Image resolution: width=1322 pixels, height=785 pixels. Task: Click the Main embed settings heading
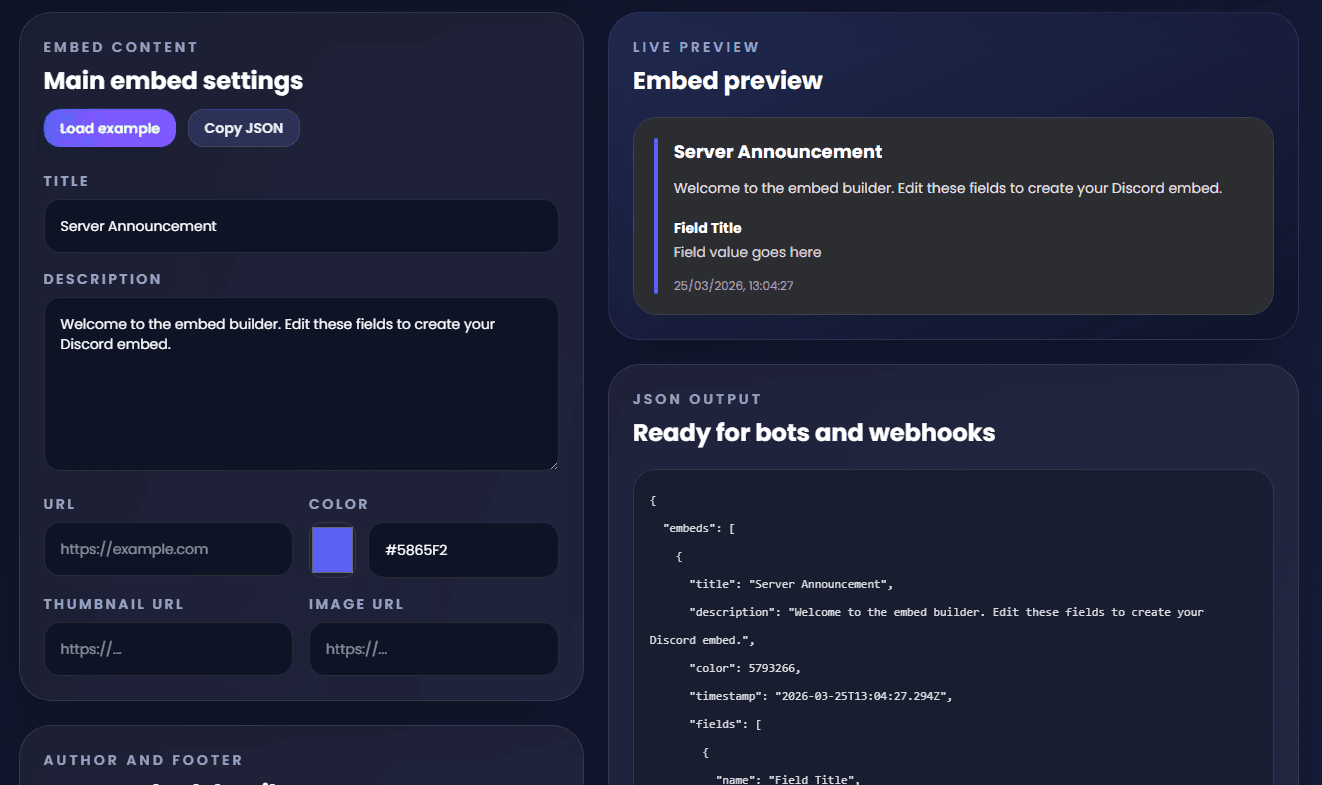click(172, 81)
